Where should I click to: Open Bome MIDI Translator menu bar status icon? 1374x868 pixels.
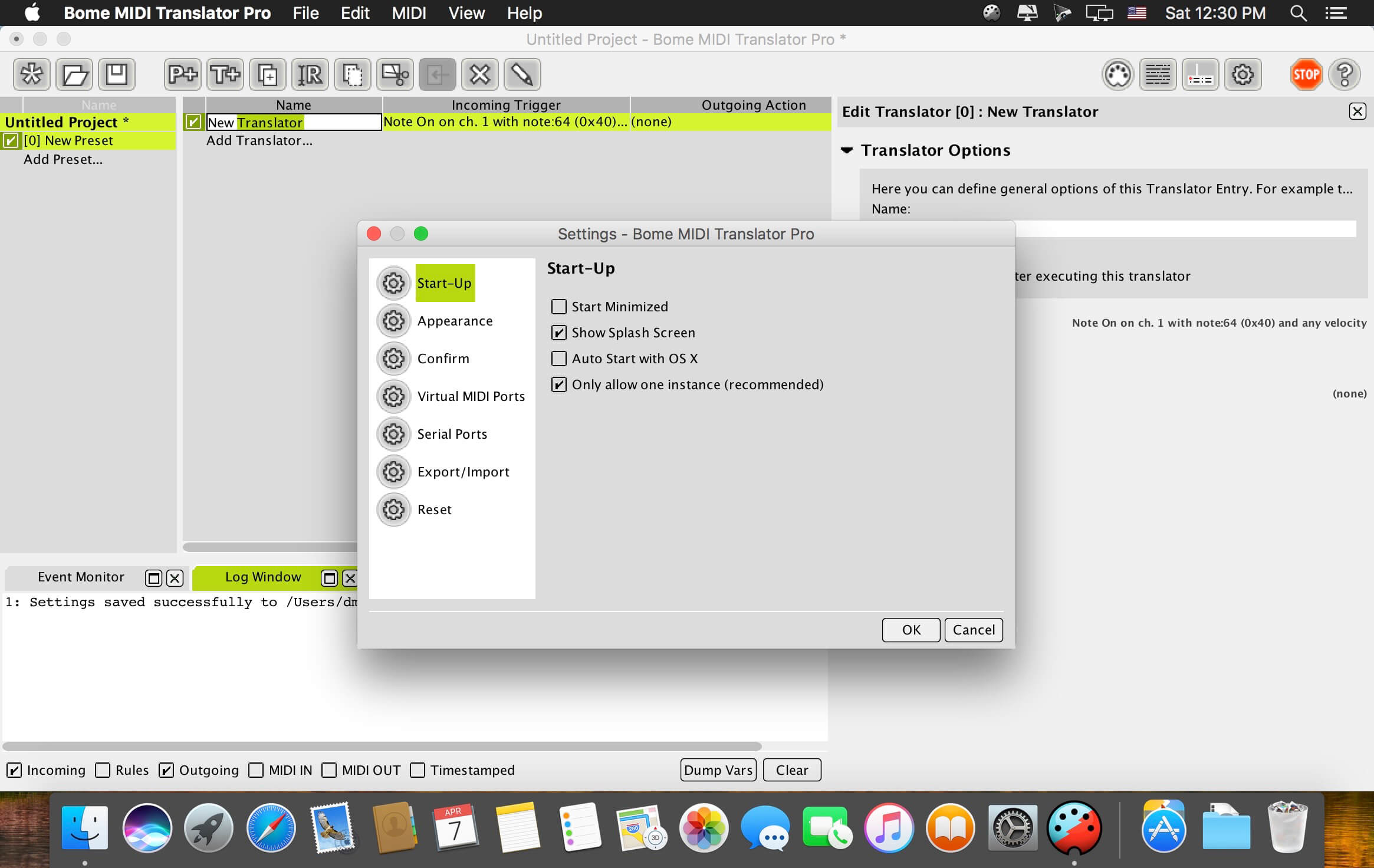(x=992, y=13)
